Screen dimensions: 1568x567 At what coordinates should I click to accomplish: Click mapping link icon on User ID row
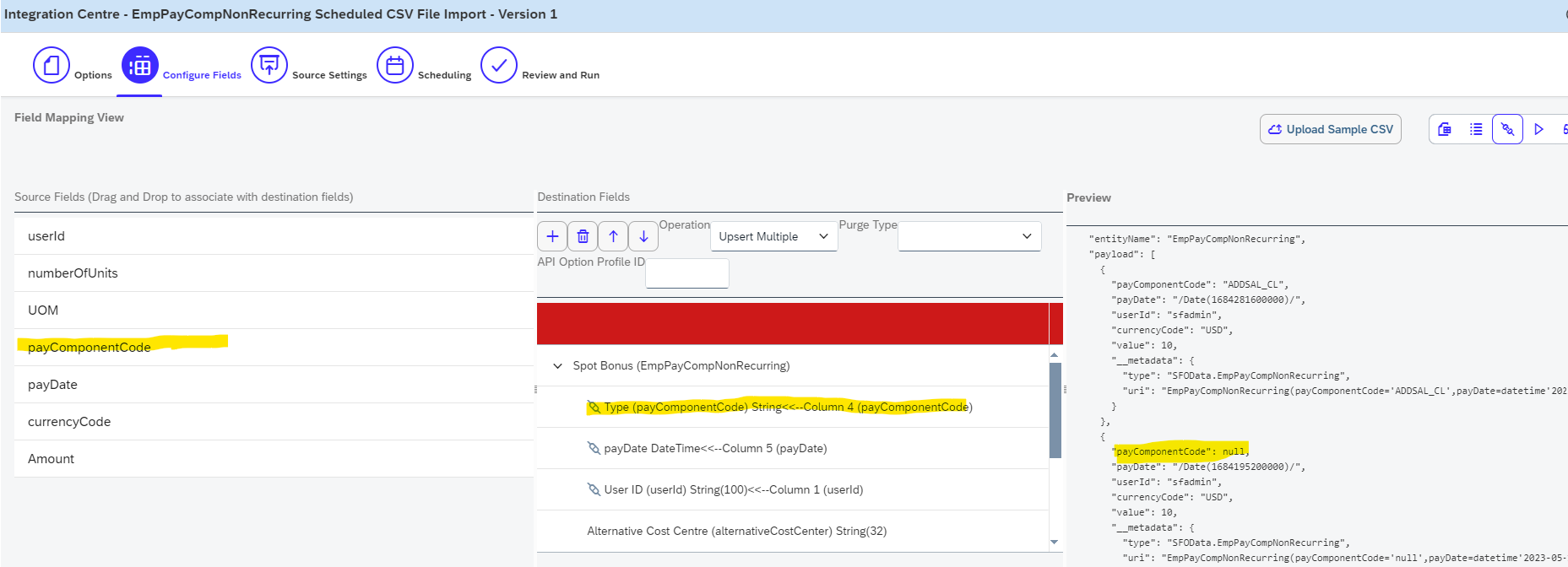[x=594, y=490]
